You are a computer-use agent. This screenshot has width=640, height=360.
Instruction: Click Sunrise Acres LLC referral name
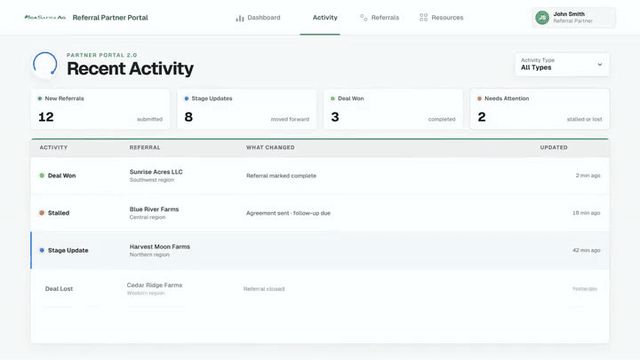click(156, 172)
